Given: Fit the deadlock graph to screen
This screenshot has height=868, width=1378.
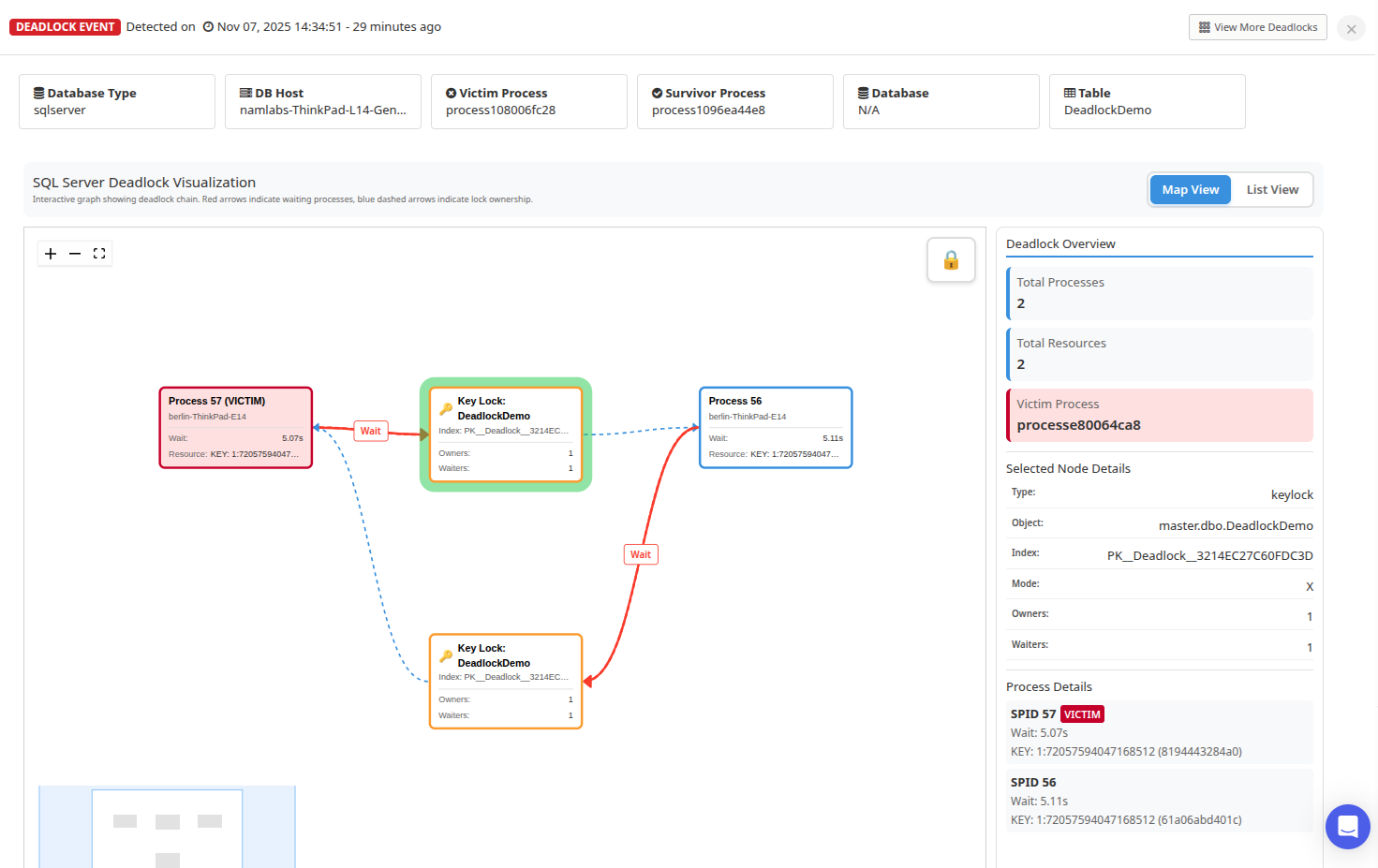Looking at the screenshot, I should pyautogui.click(x=99, y=253).
